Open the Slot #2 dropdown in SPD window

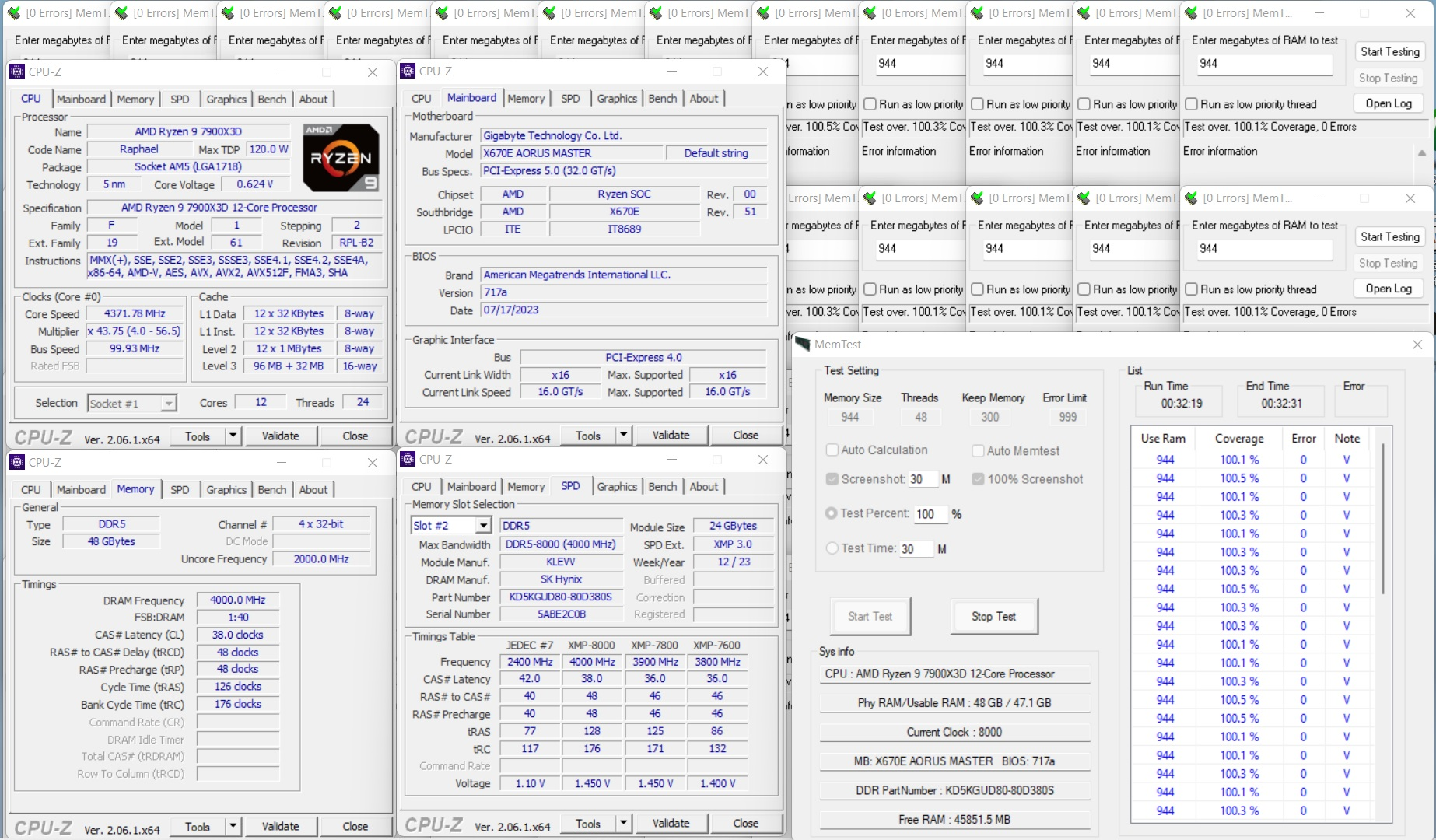tap(483, 526)
